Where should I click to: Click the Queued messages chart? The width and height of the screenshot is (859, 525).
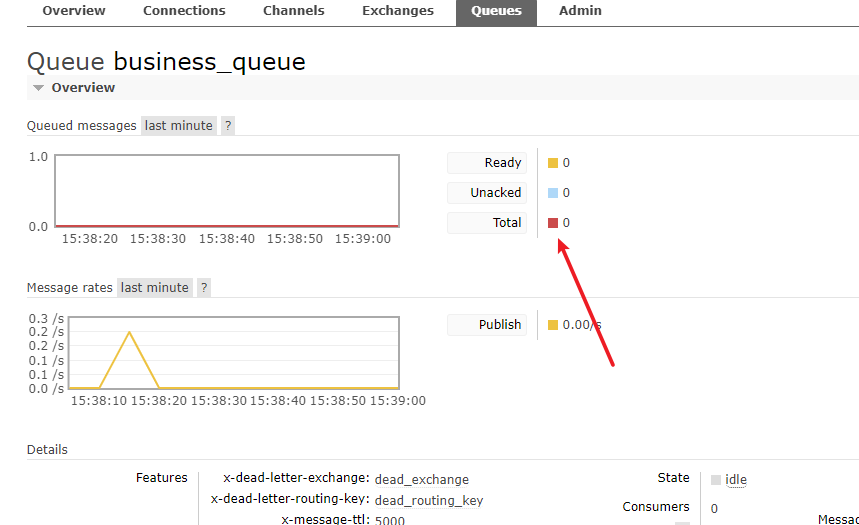227,191
